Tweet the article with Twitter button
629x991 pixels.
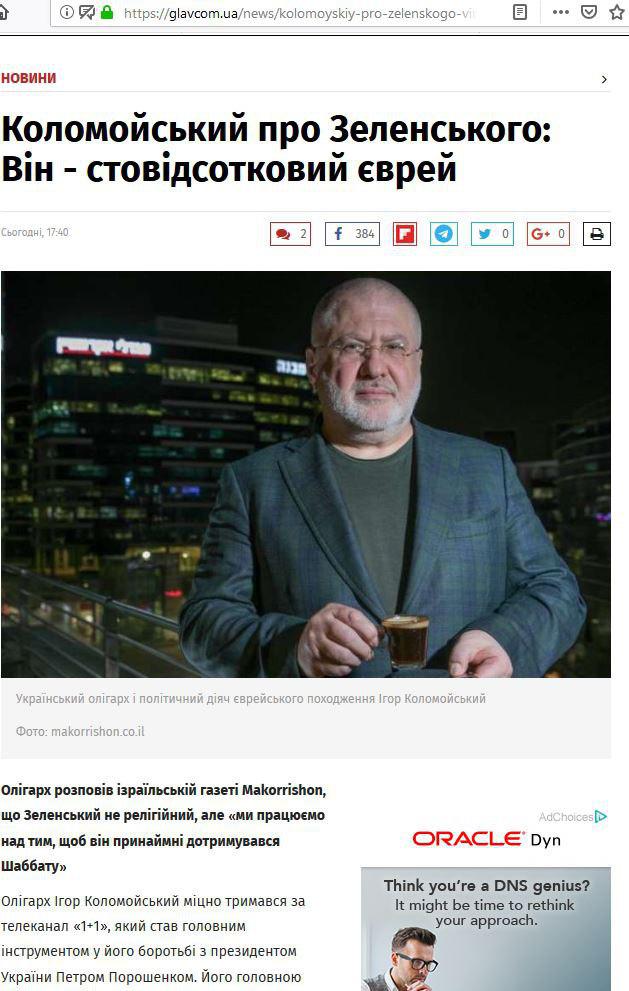click(492, 234)
